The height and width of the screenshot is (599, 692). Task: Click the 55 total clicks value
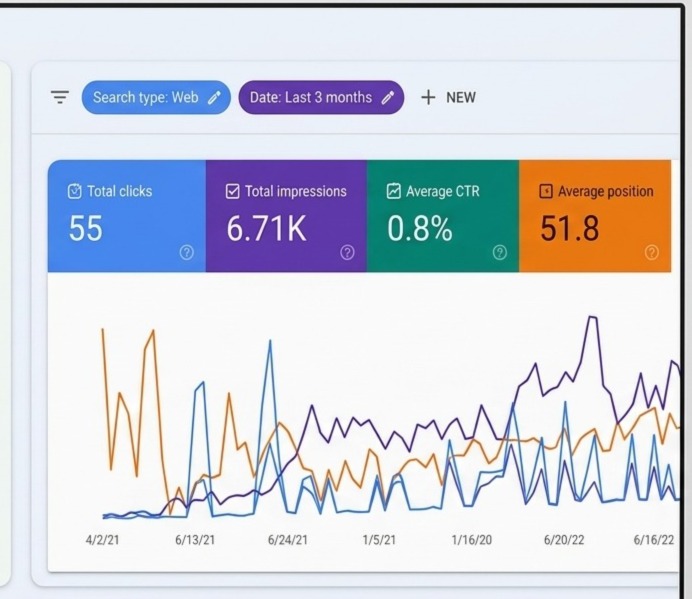[x=86, y=229]
